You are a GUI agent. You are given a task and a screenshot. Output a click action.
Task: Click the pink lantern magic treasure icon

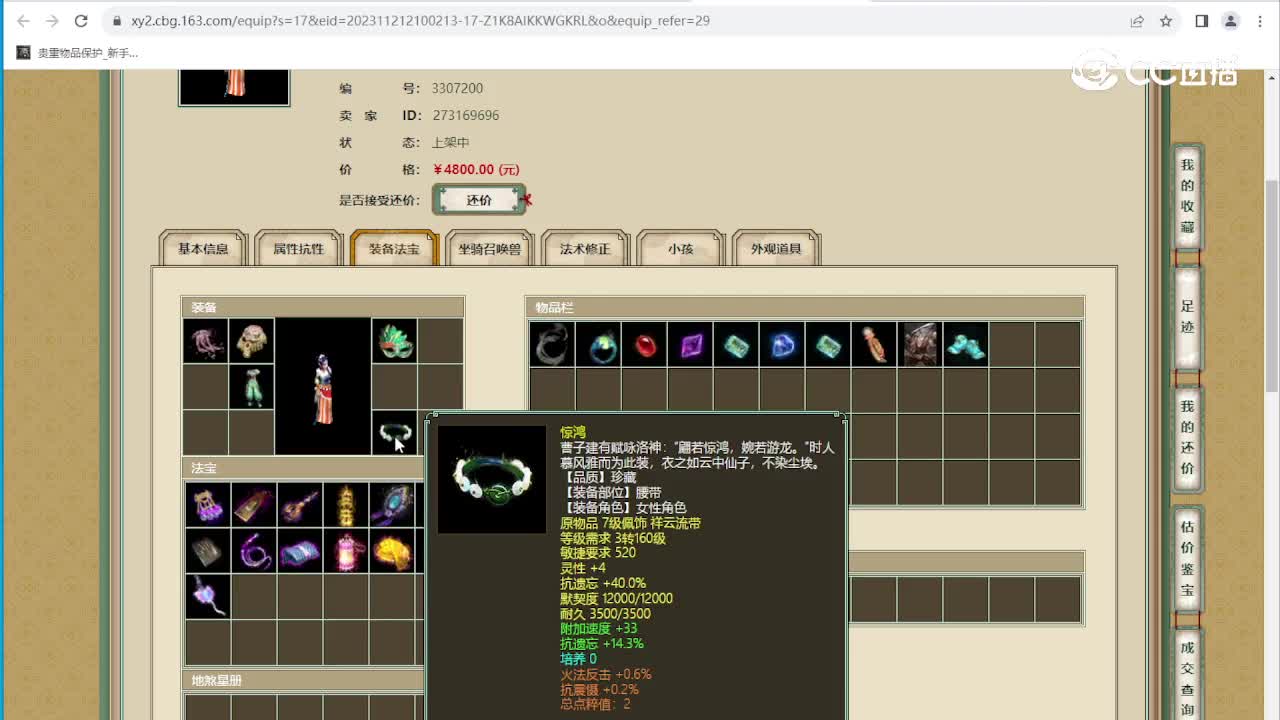coord(346,551)
